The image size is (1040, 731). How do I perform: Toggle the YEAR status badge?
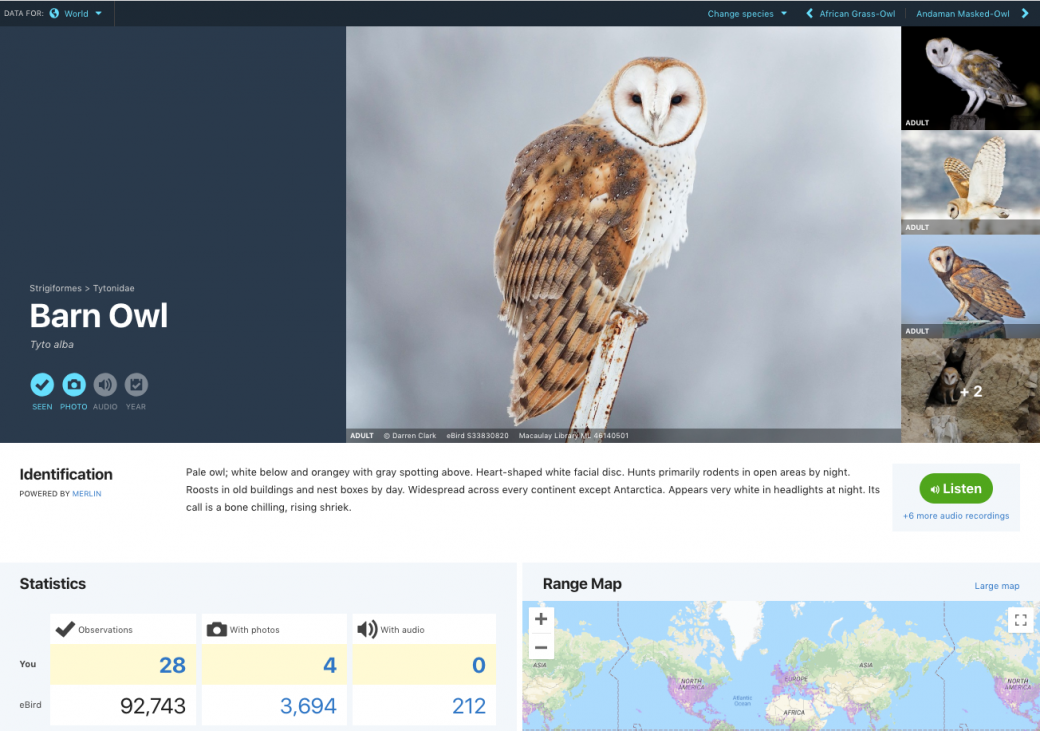pos(135,385)
